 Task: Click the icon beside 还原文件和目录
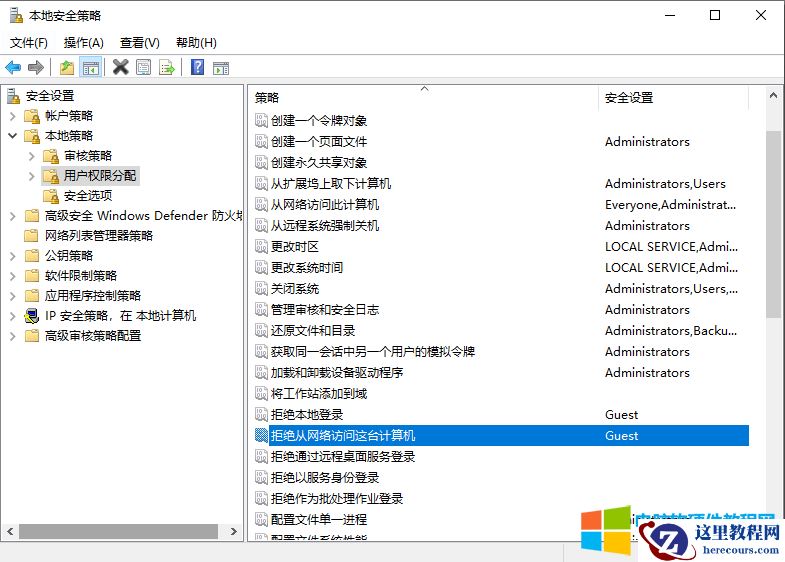click(261, 330)
